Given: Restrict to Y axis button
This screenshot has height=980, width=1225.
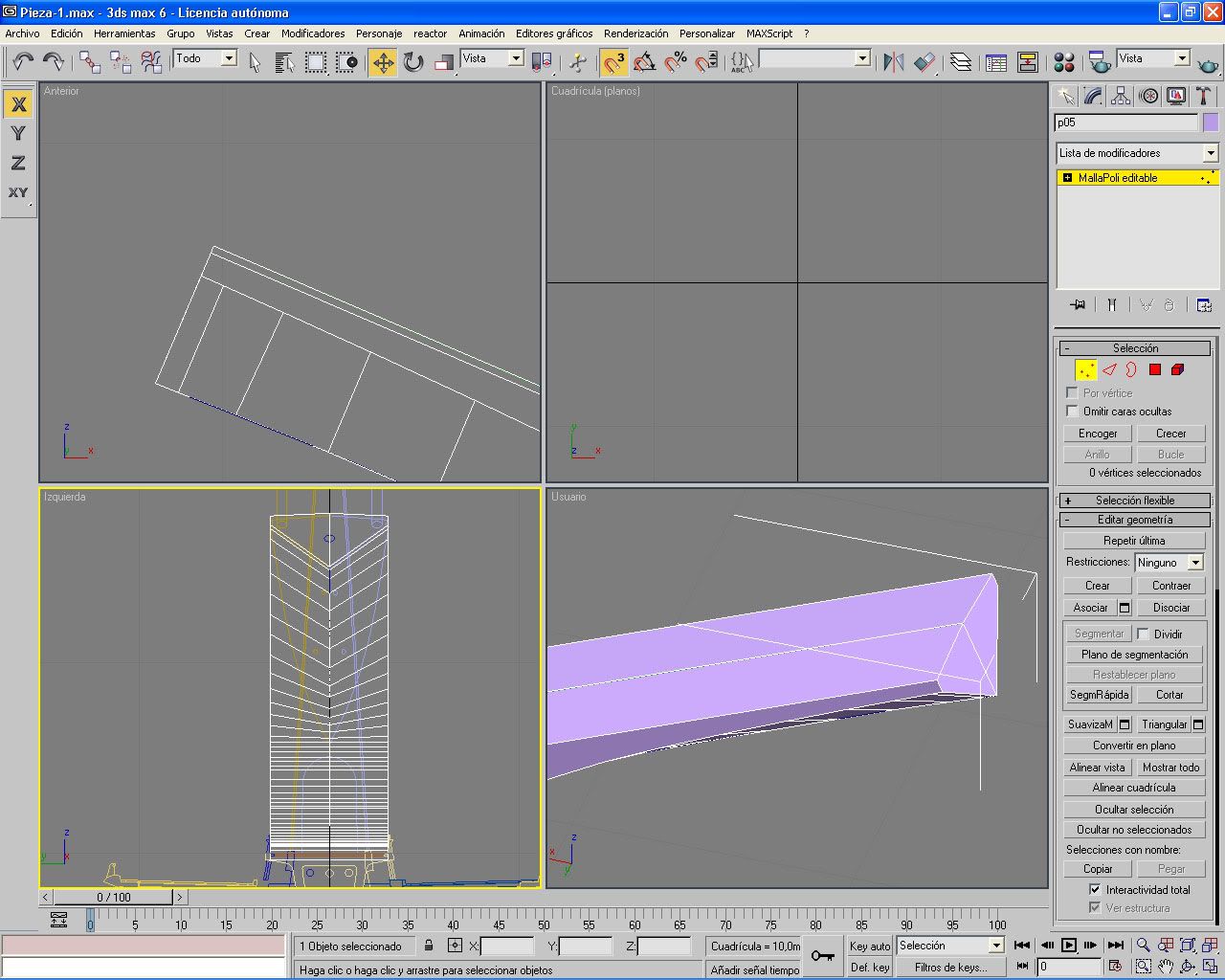Looking at the screenshot, I should (18, 133).
